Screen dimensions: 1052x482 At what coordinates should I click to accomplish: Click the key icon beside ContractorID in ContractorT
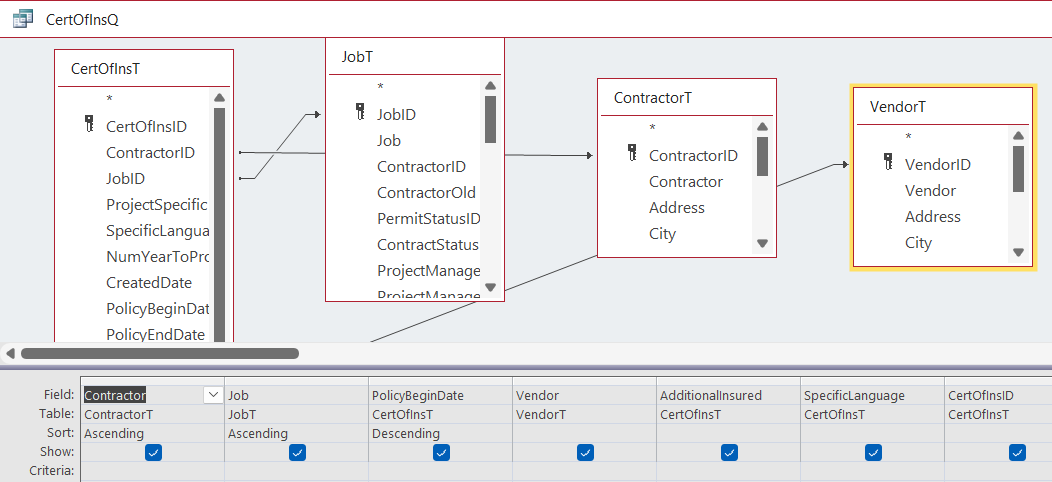pos(632,154)
